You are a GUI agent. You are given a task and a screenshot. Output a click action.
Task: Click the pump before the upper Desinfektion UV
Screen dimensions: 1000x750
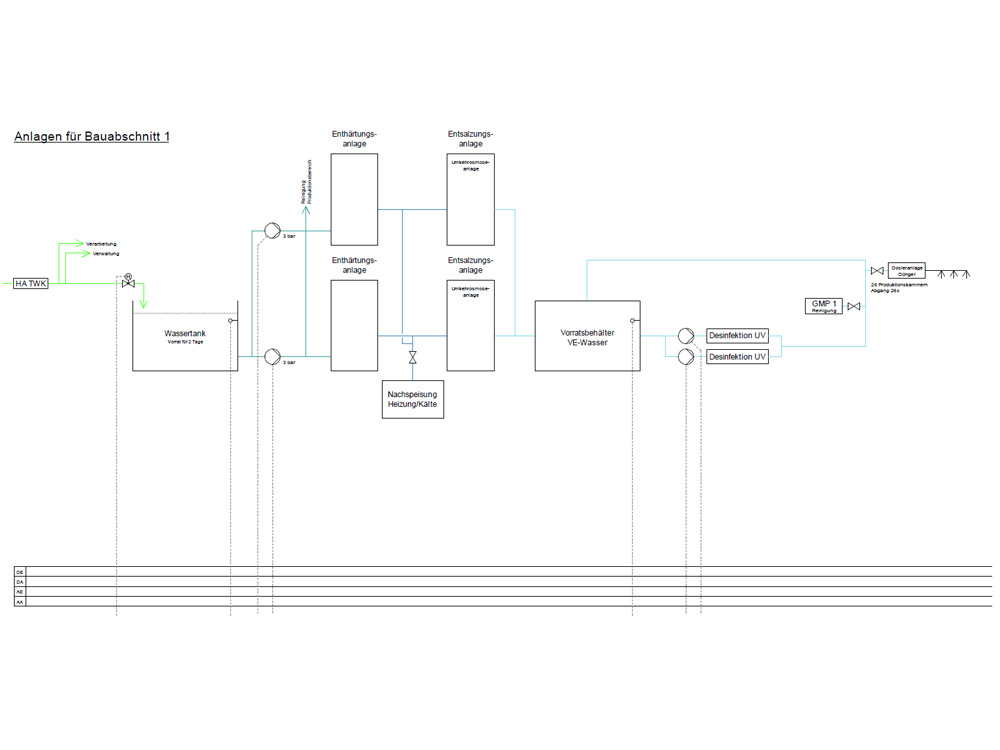pyautogui.click(x=686, y=335)
